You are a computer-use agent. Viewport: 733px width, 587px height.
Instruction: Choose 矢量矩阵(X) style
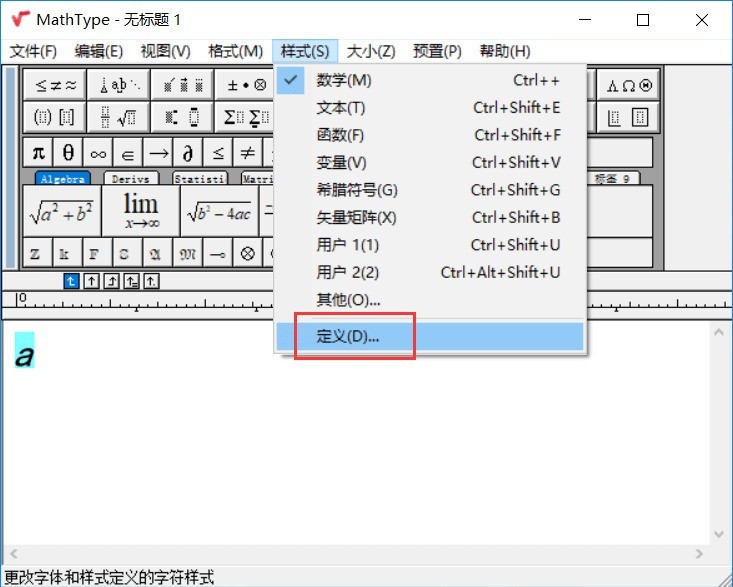click(430, 218)
